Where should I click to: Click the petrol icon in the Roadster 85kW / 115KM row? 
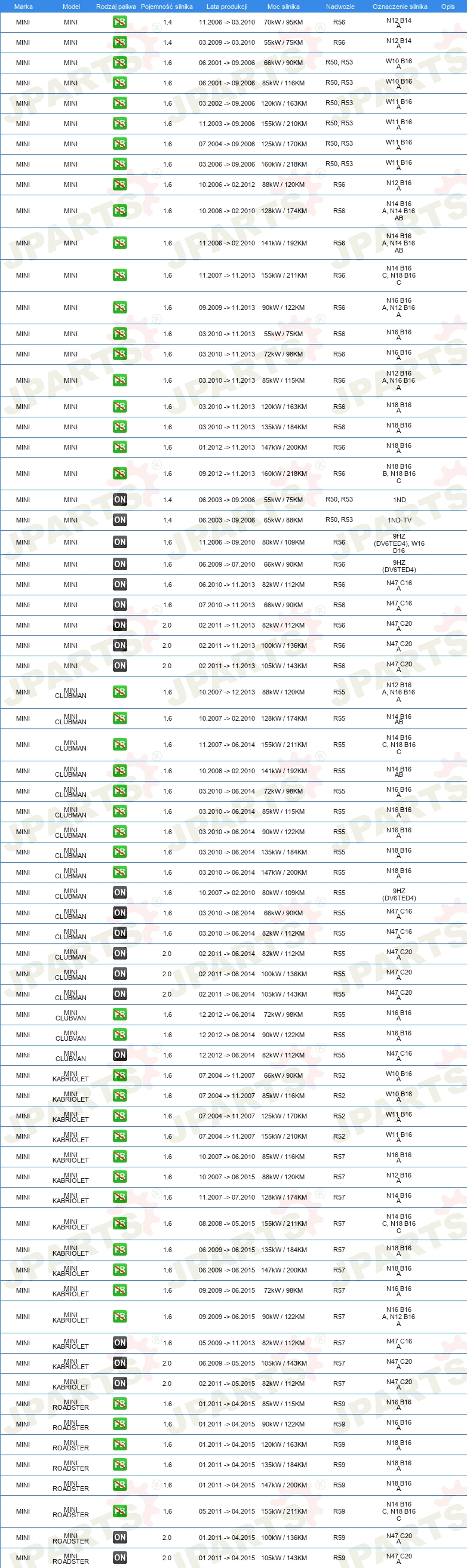tap(120, 1404)
